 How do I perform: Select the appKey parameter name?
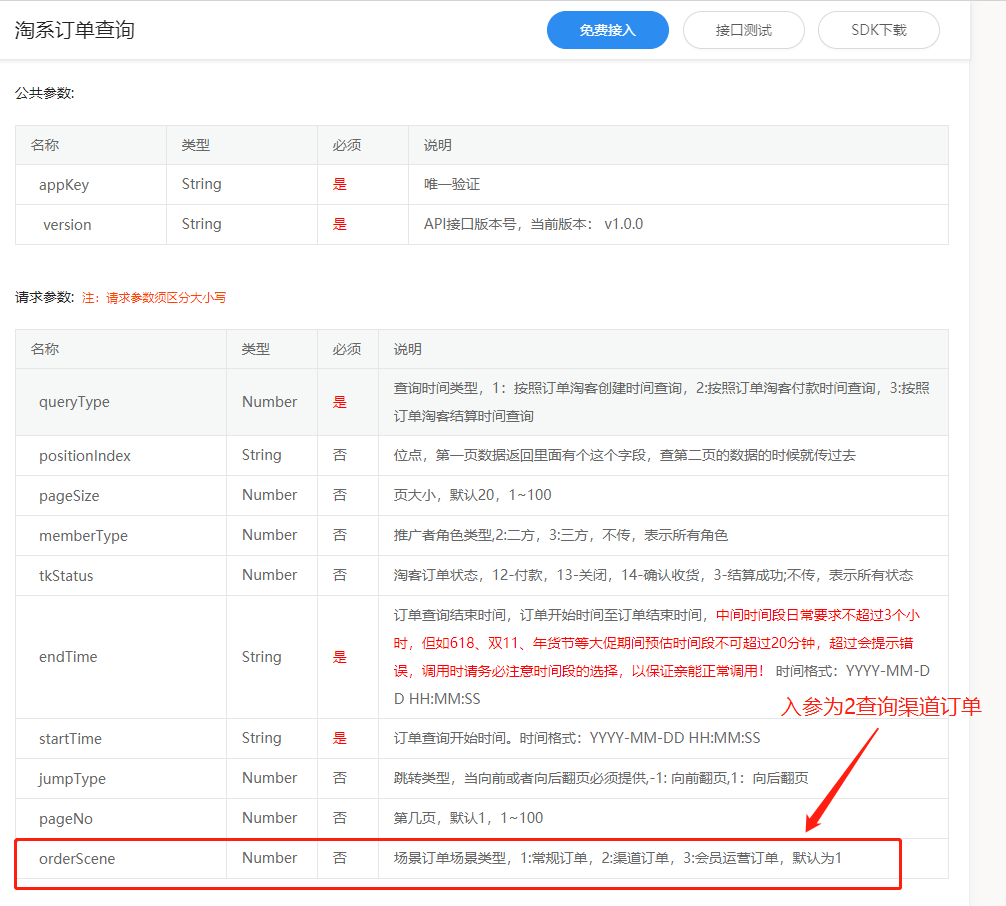[x=64, y=185]
